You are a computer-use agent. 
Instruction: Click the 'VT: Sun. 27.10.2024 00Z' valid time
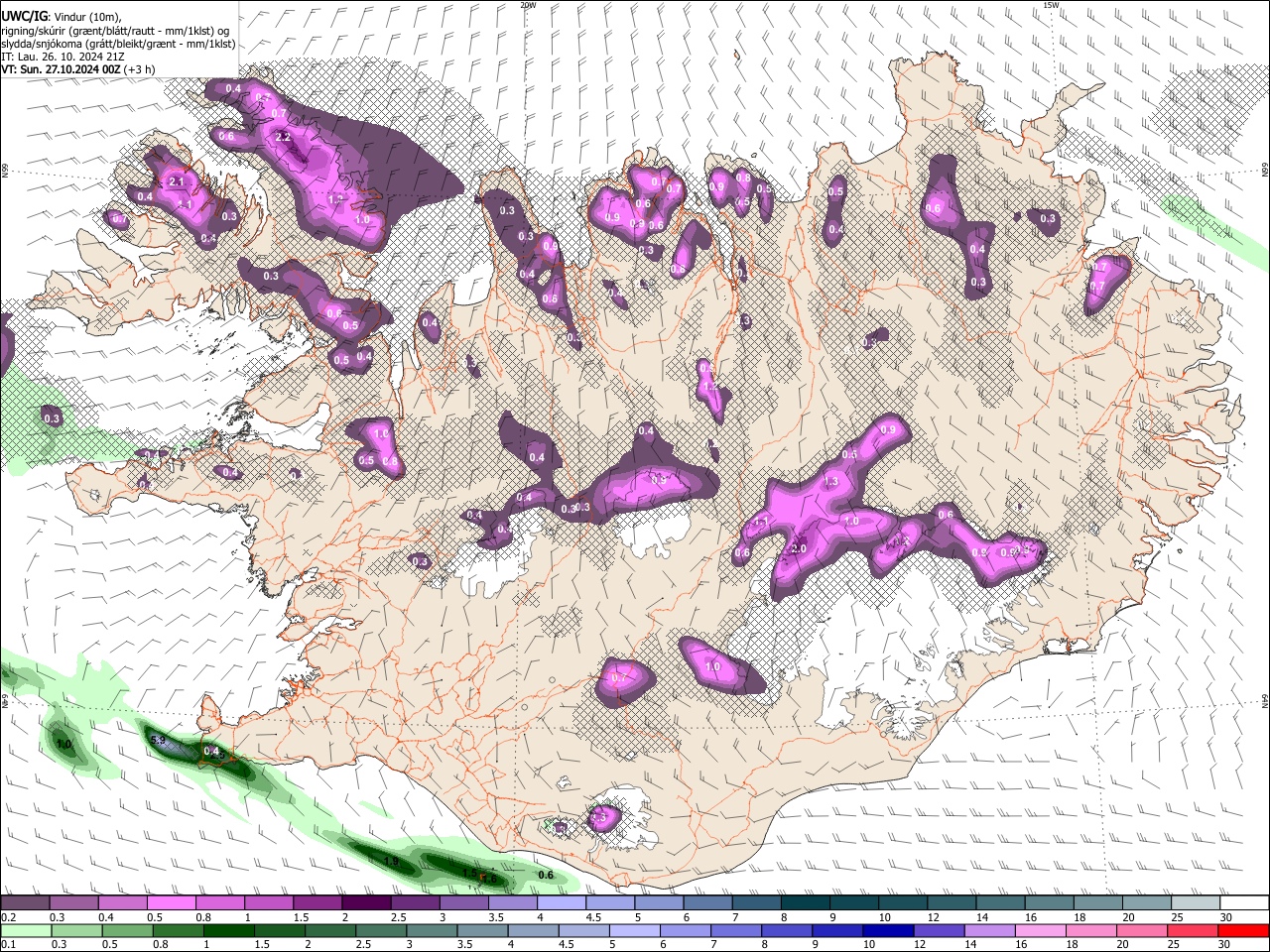[60, 69]
